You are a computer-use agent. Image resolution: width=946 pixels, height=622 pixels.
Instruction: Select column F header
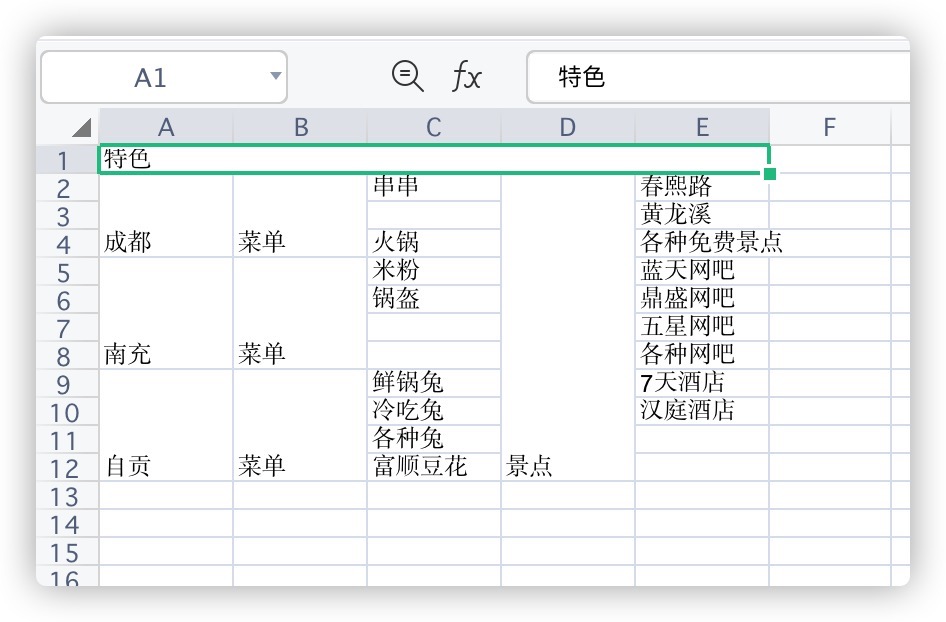click(x=829, y=127)
